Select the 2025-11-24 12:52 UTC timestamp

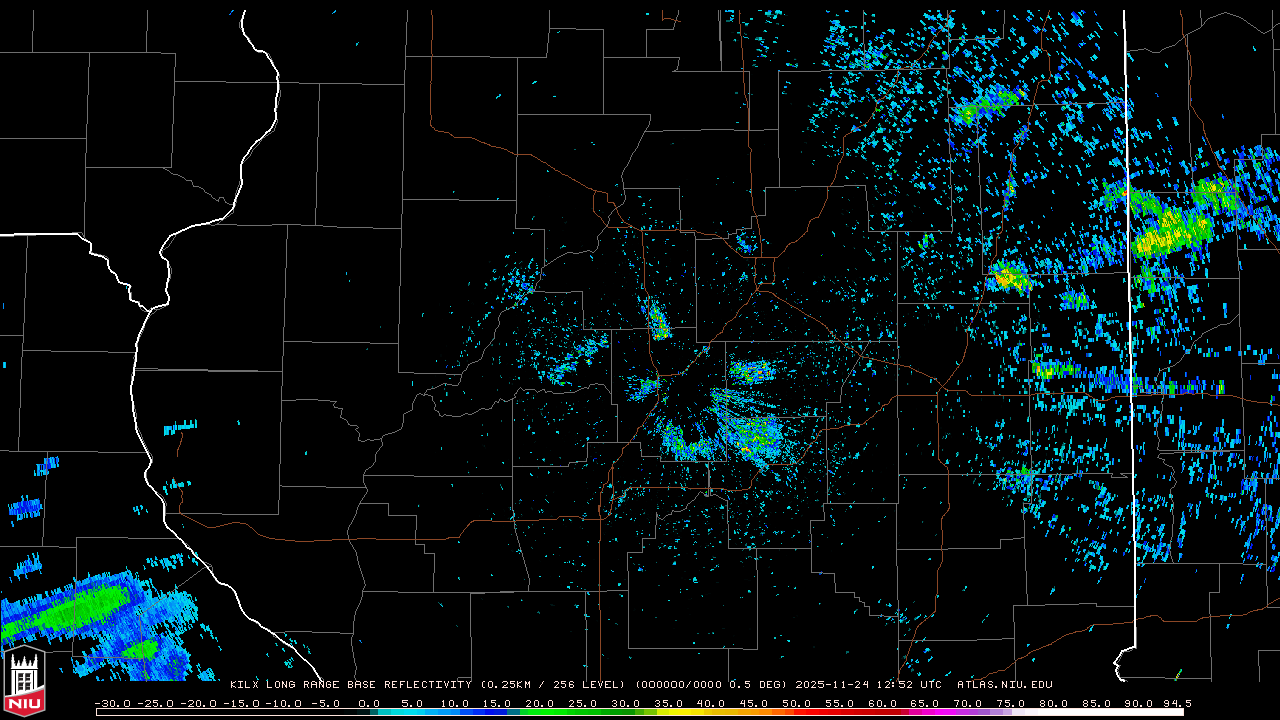tap(868, 685)
